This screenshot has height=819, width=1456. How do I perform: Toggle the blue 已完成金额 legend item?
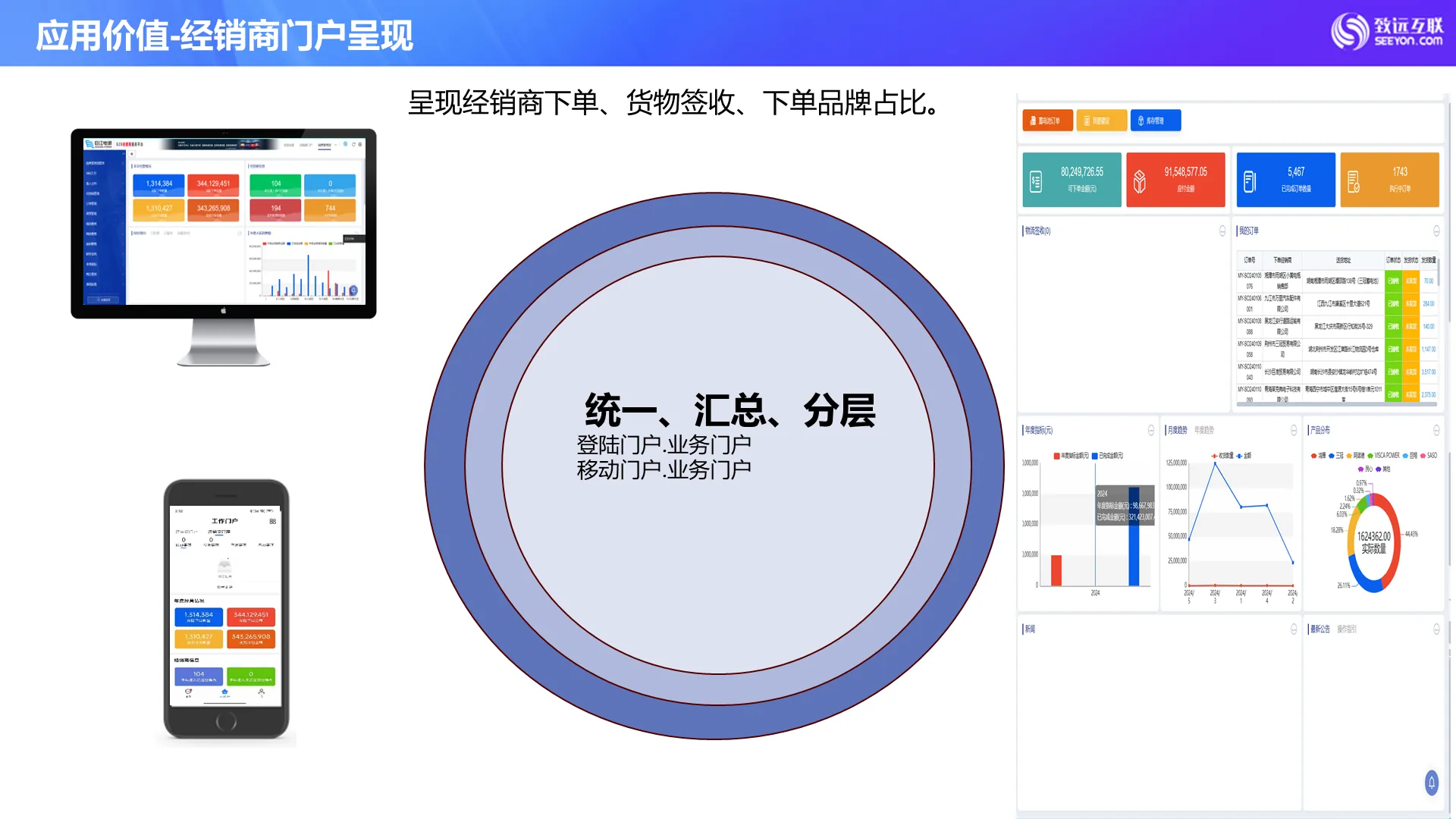click(1107, 456)
